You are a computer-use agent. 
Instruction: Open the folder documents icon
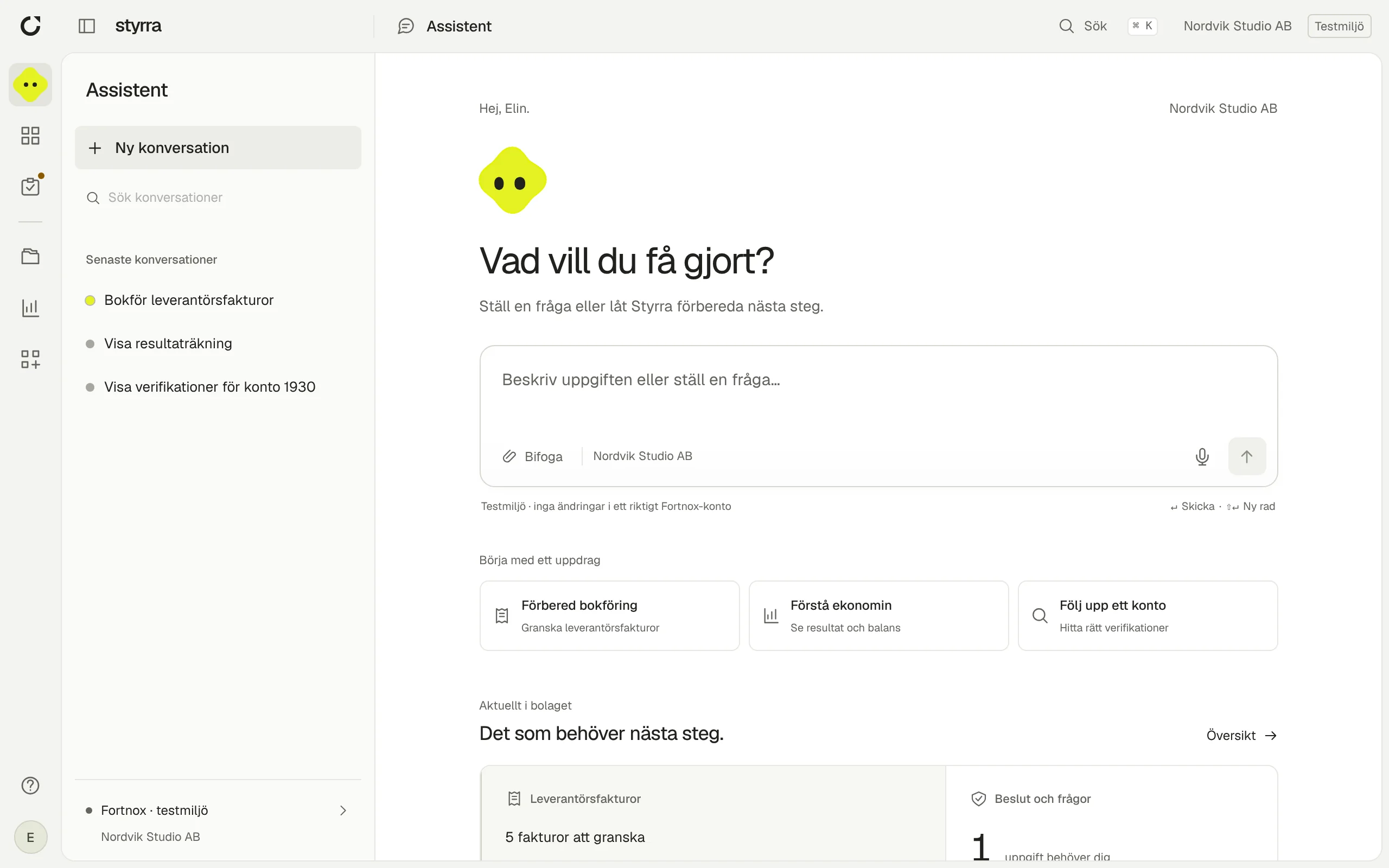pos(30,256)
